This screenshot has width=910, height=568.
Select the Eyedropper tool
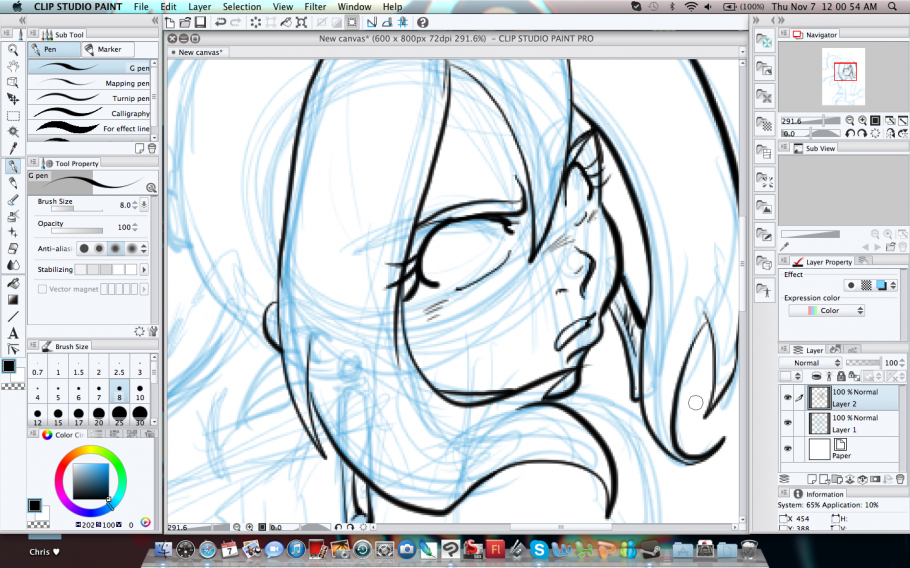13,149
